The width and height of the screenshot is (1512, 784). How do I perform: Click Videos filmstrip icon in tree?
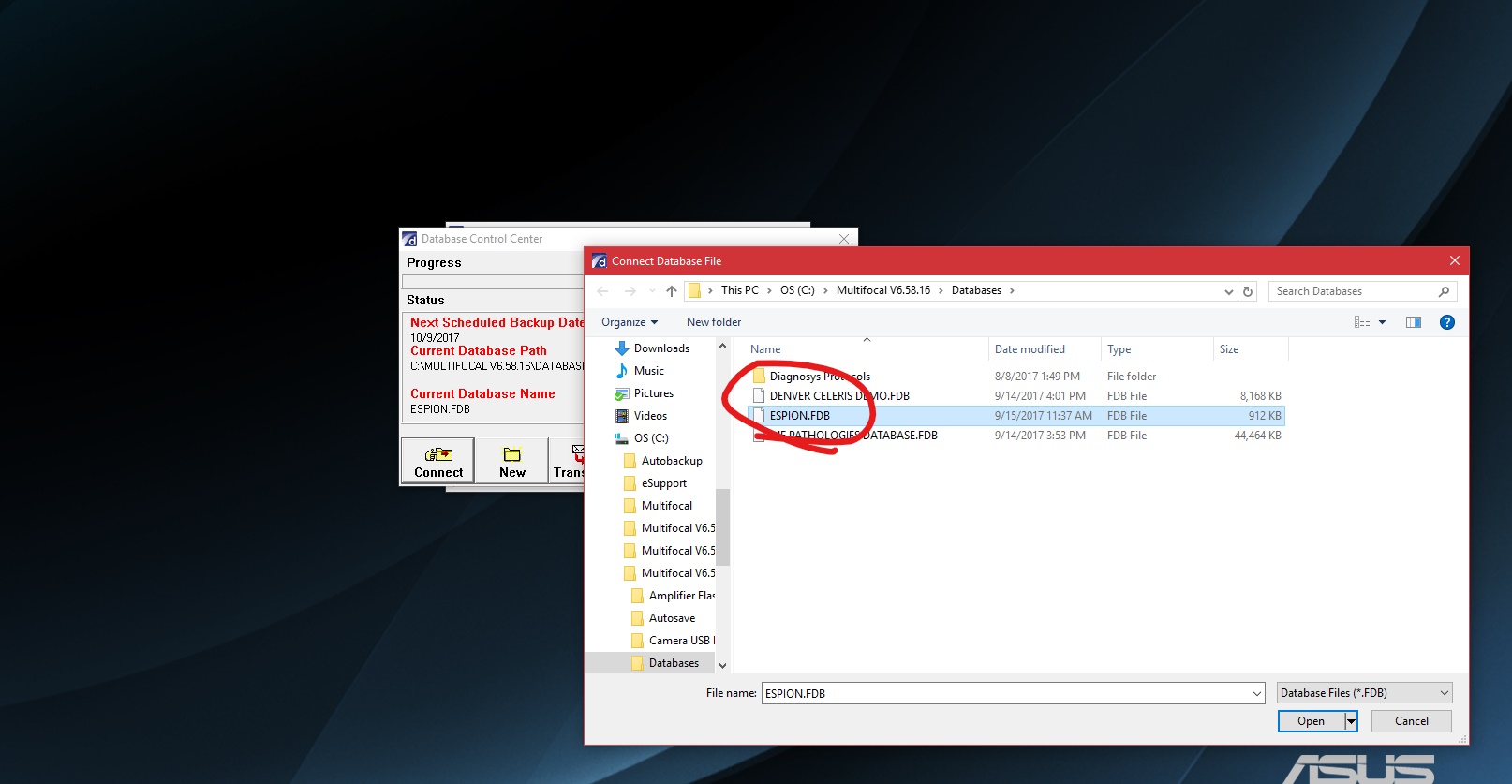(622, 416)
